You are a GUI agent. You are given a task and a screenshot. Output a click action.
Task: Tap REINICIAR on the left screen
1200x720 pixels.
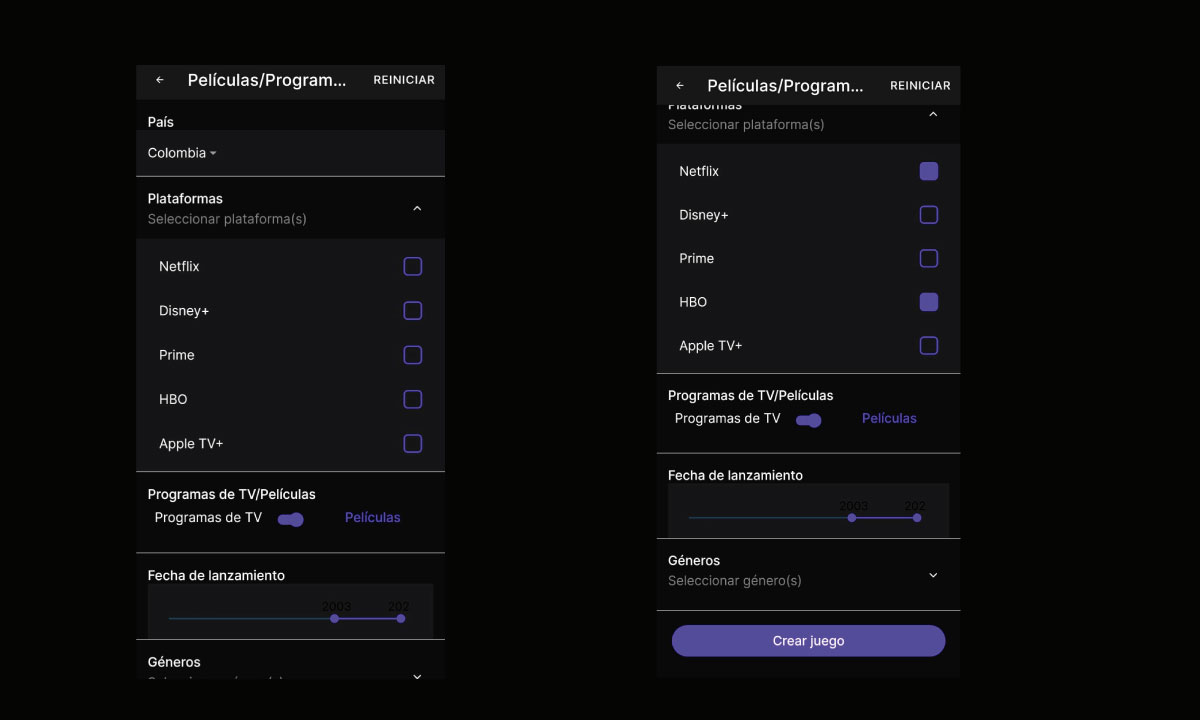click(404, 80)
